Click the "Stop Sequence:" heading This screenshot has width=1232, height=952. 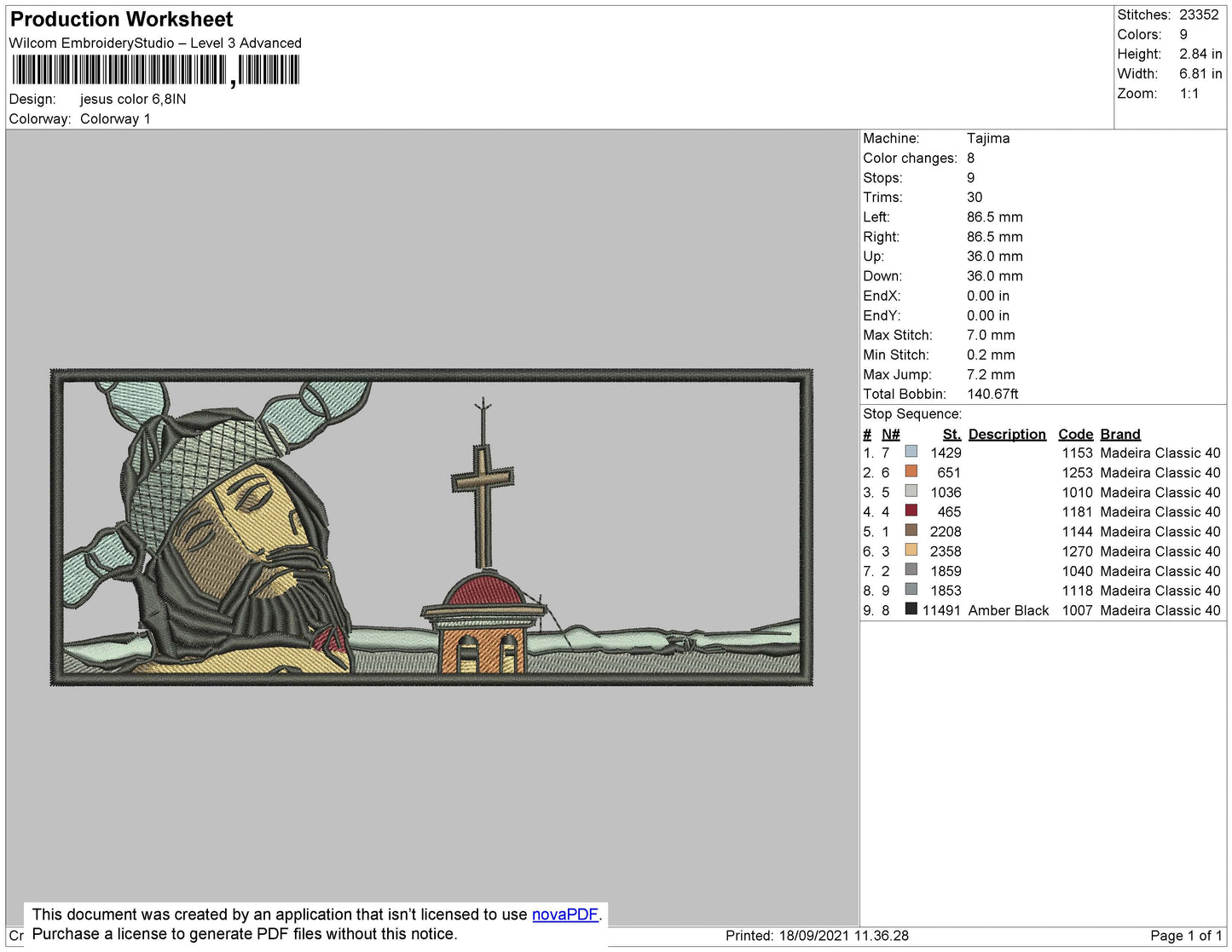click(912, 414)
